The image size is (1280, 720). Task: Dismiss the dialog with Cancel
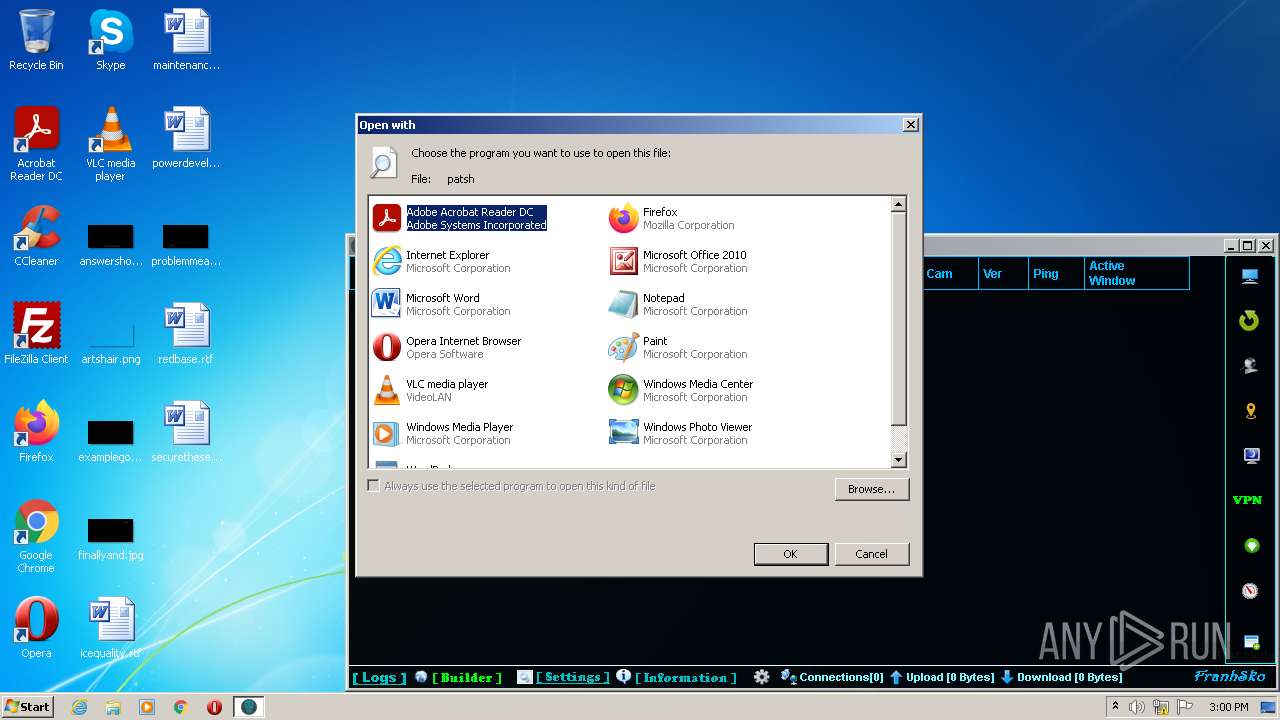871,554
